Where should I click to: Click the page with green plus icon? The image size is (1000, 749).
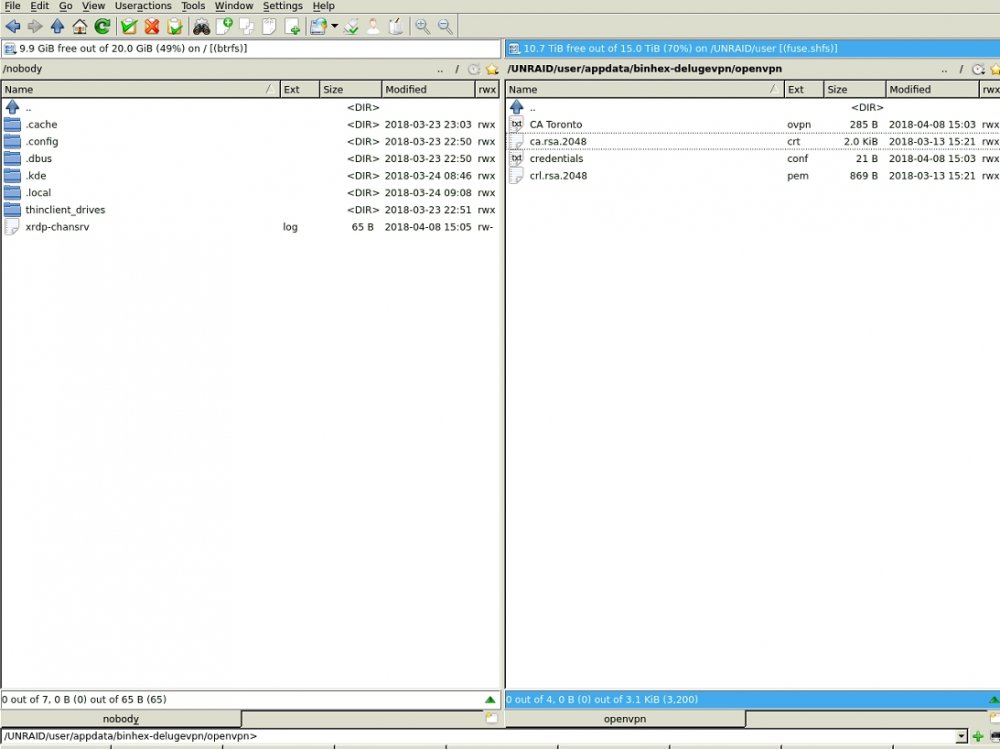pos(292,26)
